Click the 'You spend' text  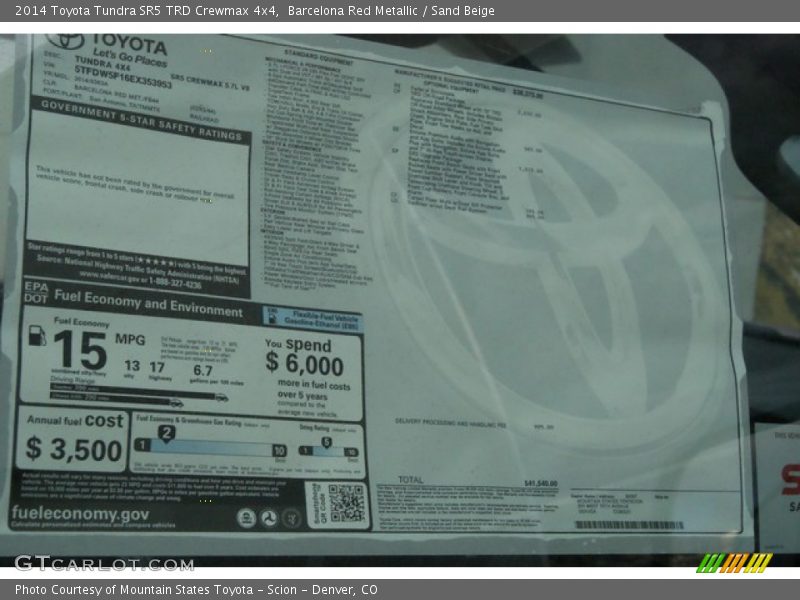pyautogui.click(x=298, y=344)
